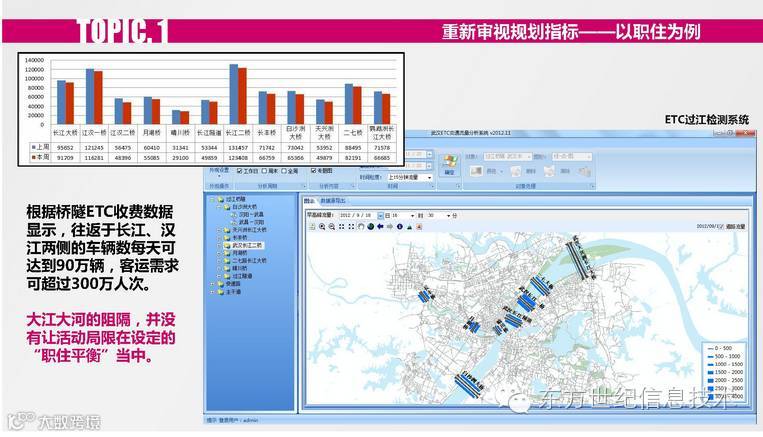
Task: Click the first four-arrow extent icon on map toolbar
Action: coord(342,227)
